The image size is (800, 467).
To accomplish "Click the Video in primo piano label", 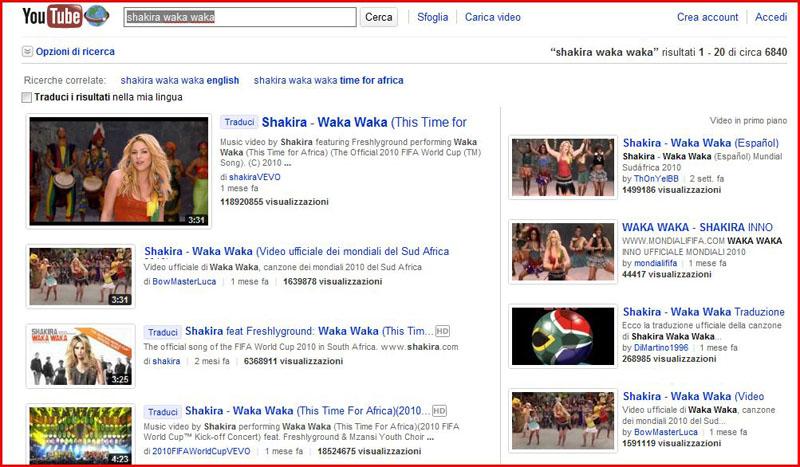I will pyautogui.click(x=748, y=121).
